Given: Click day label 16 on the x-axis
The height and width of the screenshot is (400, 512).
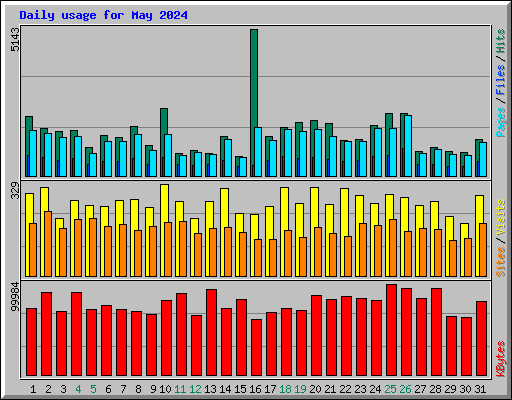Looking at the screenshot, I should click(x=255, y=389).
